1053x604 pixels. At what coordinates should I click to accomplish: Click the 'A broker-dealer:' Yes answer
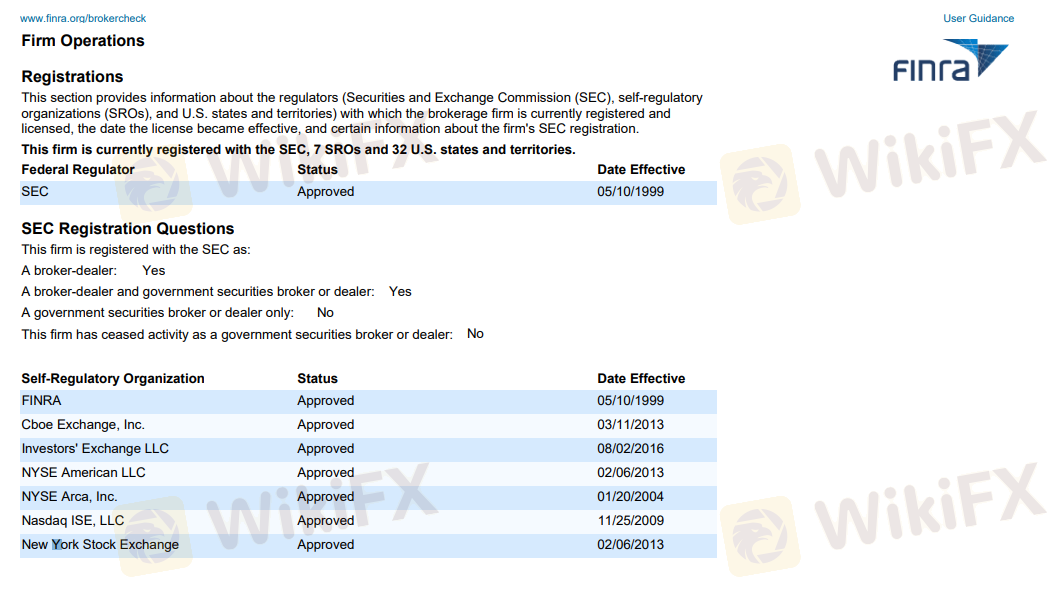pos(154,271)
